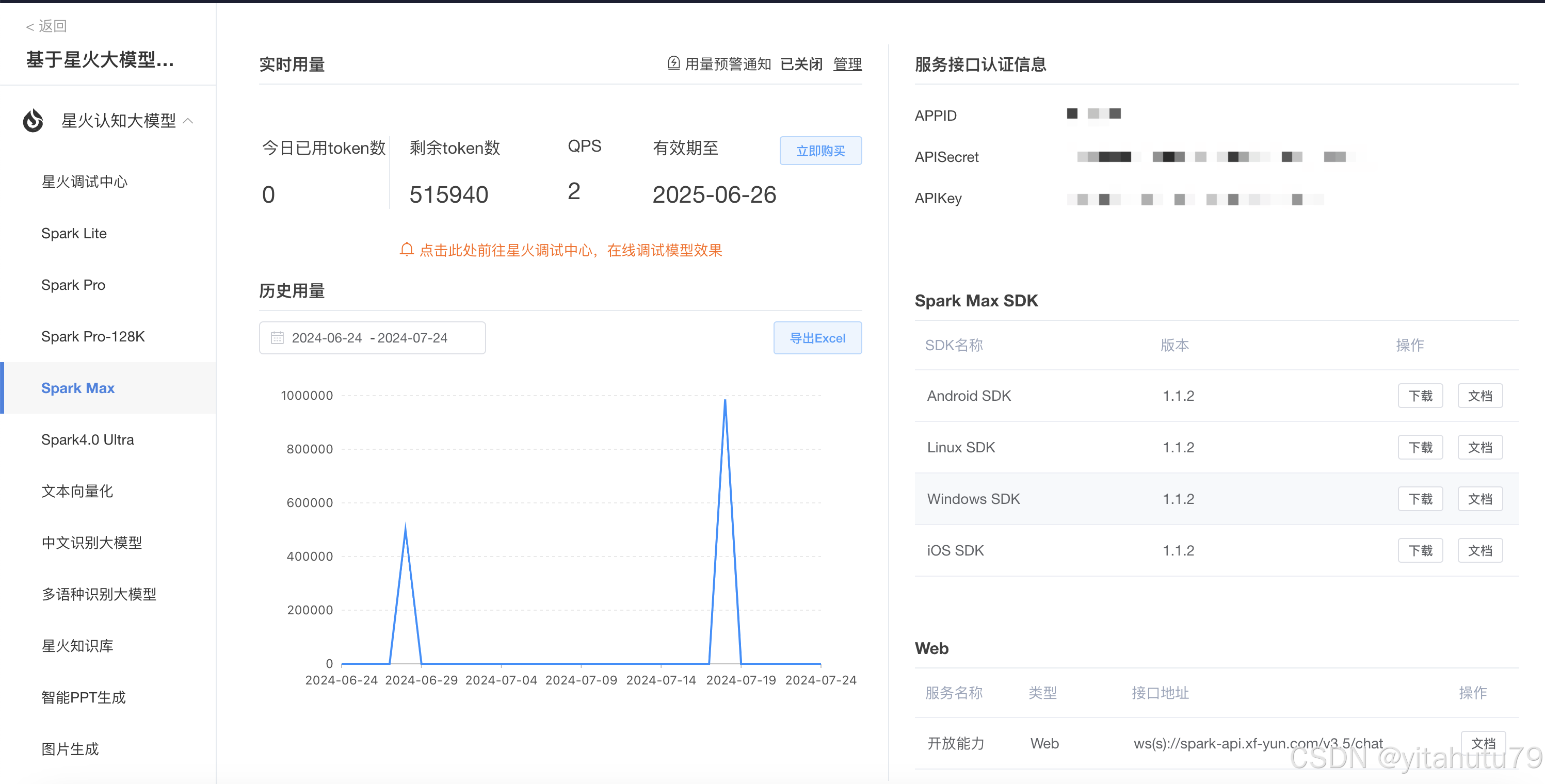Image resolution: width=1545 pixels, height=784 pixels.
Task: Select Spark Lite in the sidebar
Action: point(74,233)
